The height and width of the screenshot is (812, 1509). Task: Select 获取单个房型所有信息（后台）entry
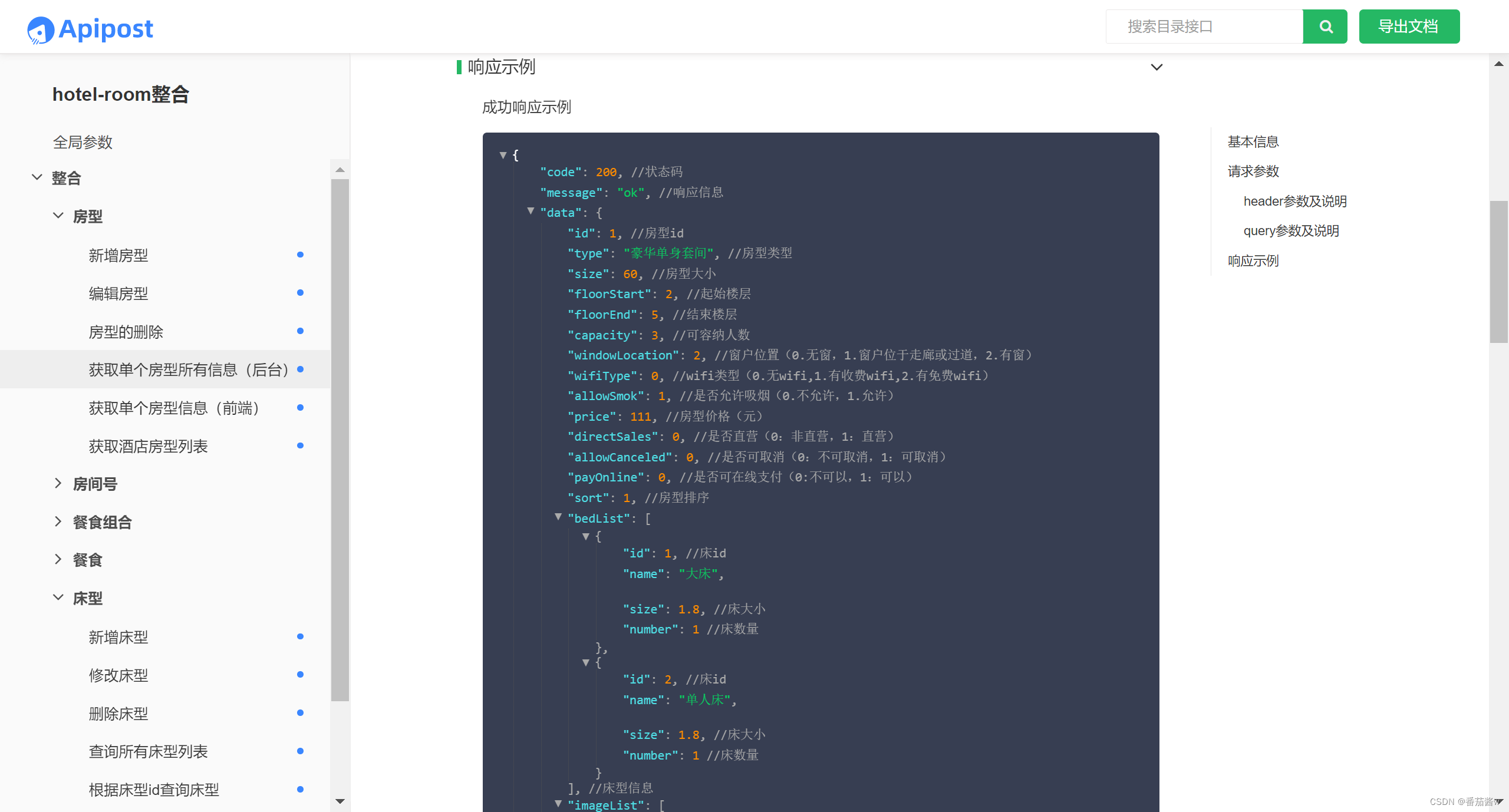tap(165, 369)
